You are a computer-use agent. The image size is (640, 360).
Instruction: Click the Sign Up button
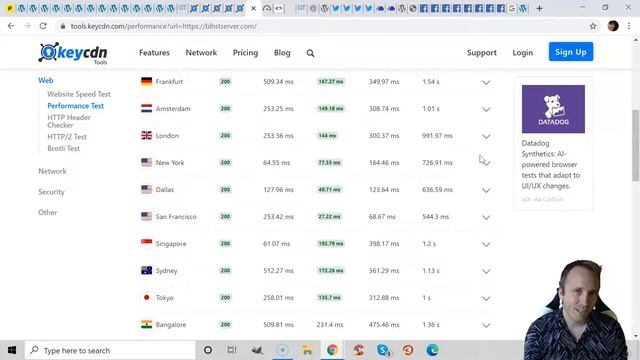click(x=571, y=52)
